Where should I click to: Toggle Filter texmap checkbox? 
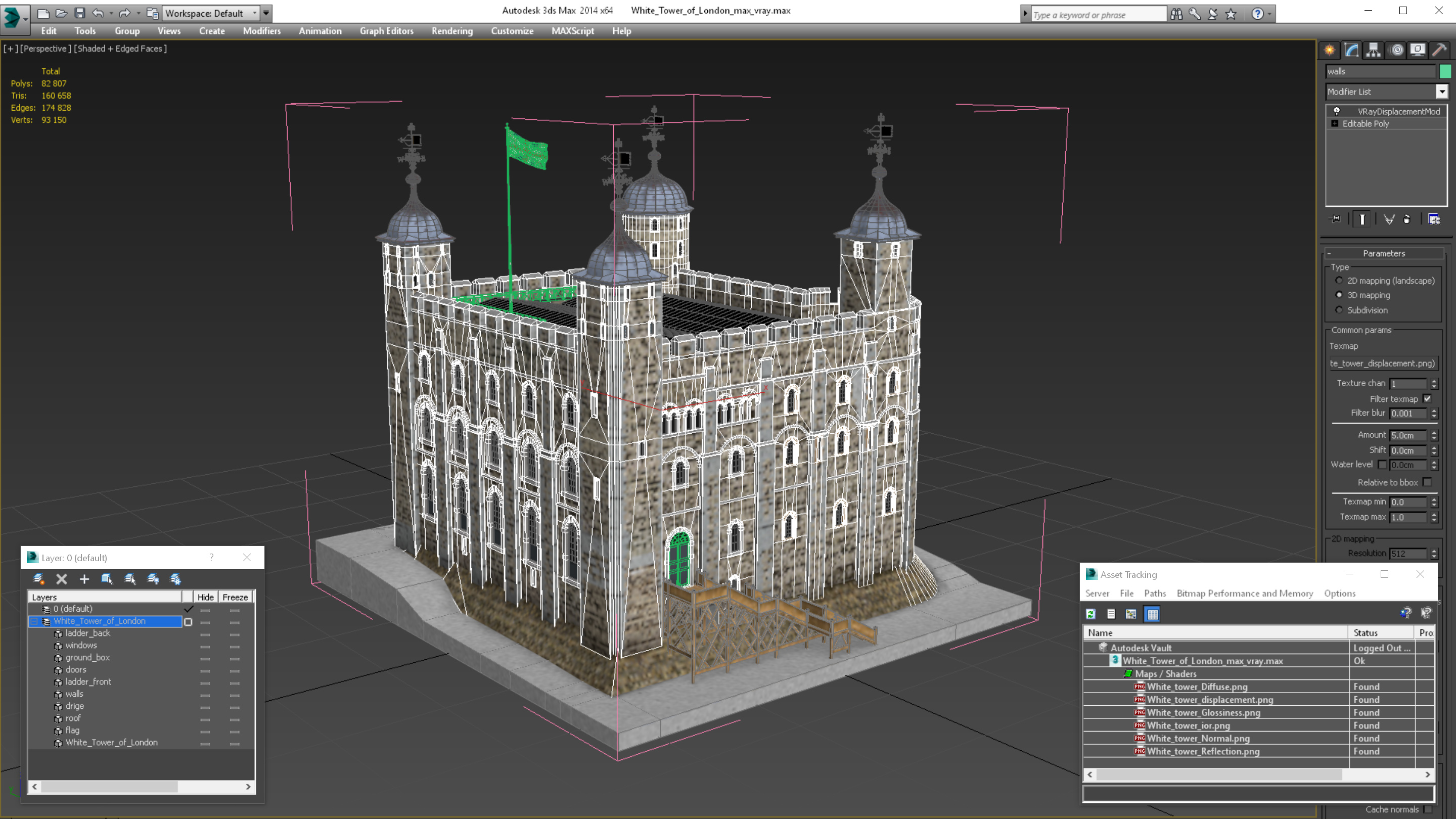click(1427, 399)
